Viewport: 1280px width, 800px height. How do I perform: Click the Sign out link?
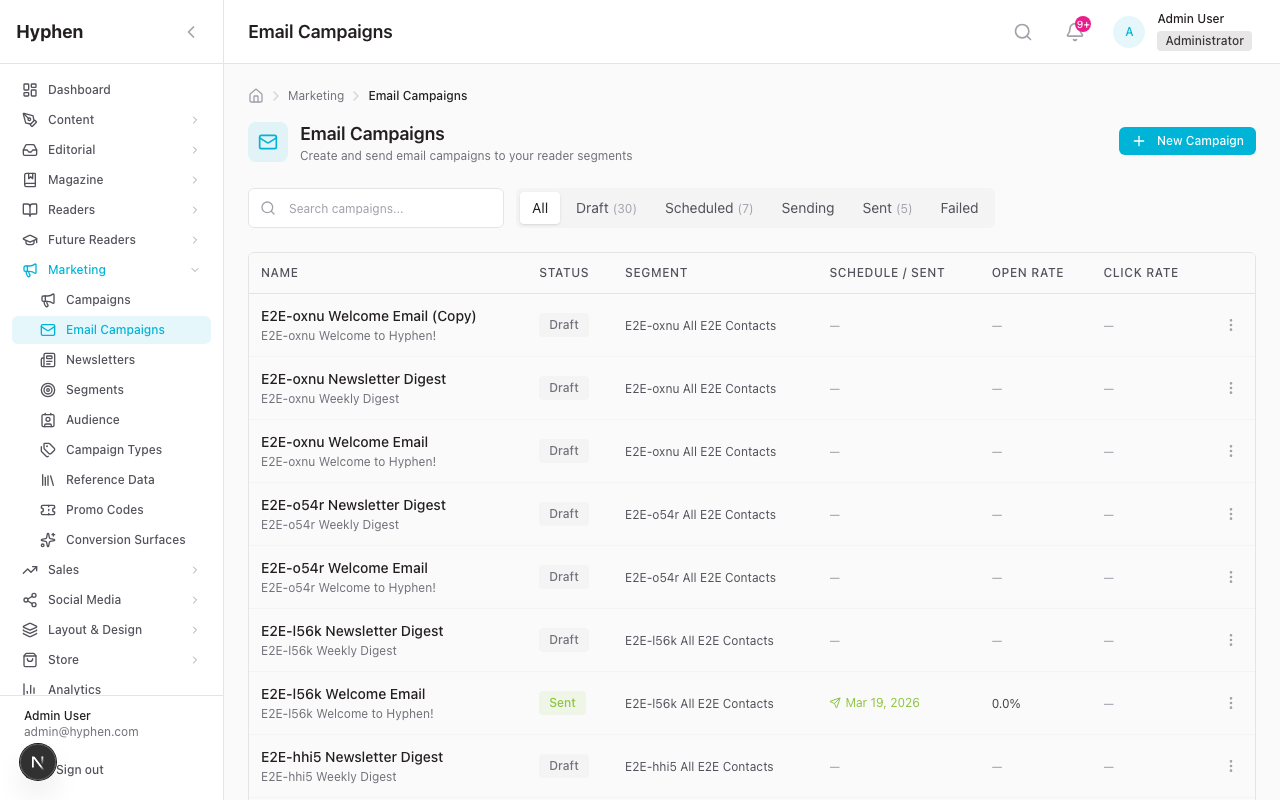click(x=81, y=769)
